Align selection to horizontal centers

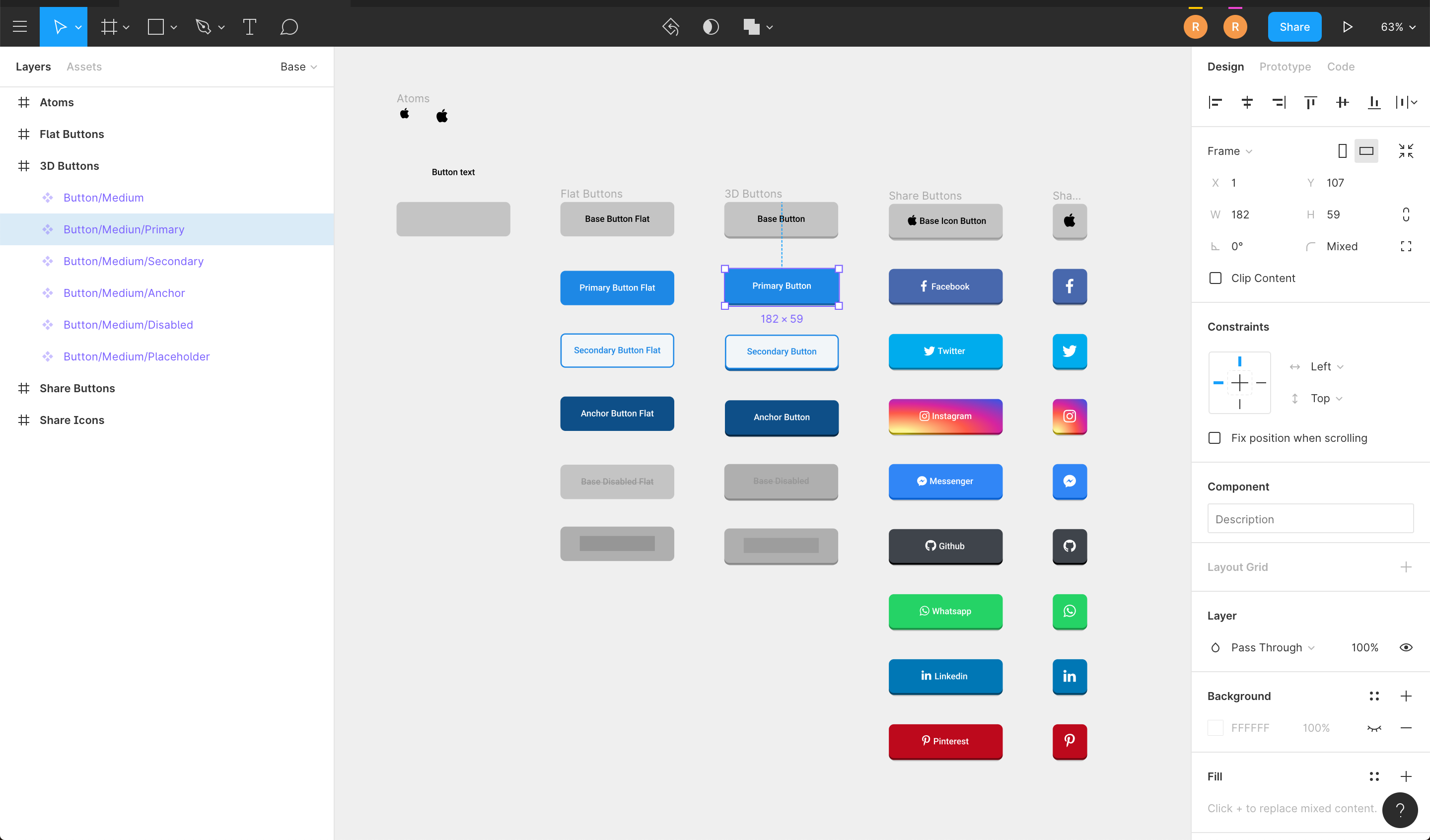pos(1247,102)
